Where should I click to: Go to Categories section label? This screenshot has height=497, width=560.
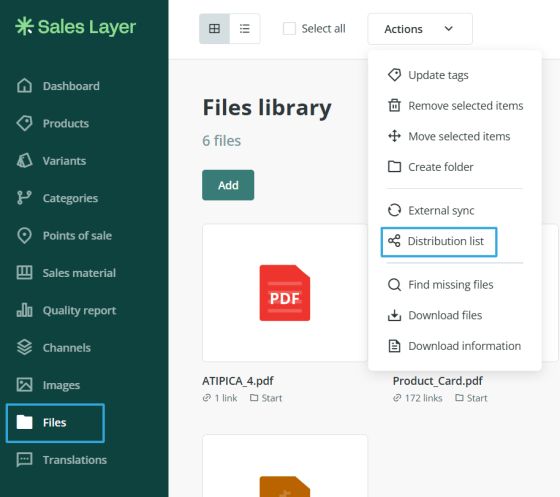tap(70, 198)
